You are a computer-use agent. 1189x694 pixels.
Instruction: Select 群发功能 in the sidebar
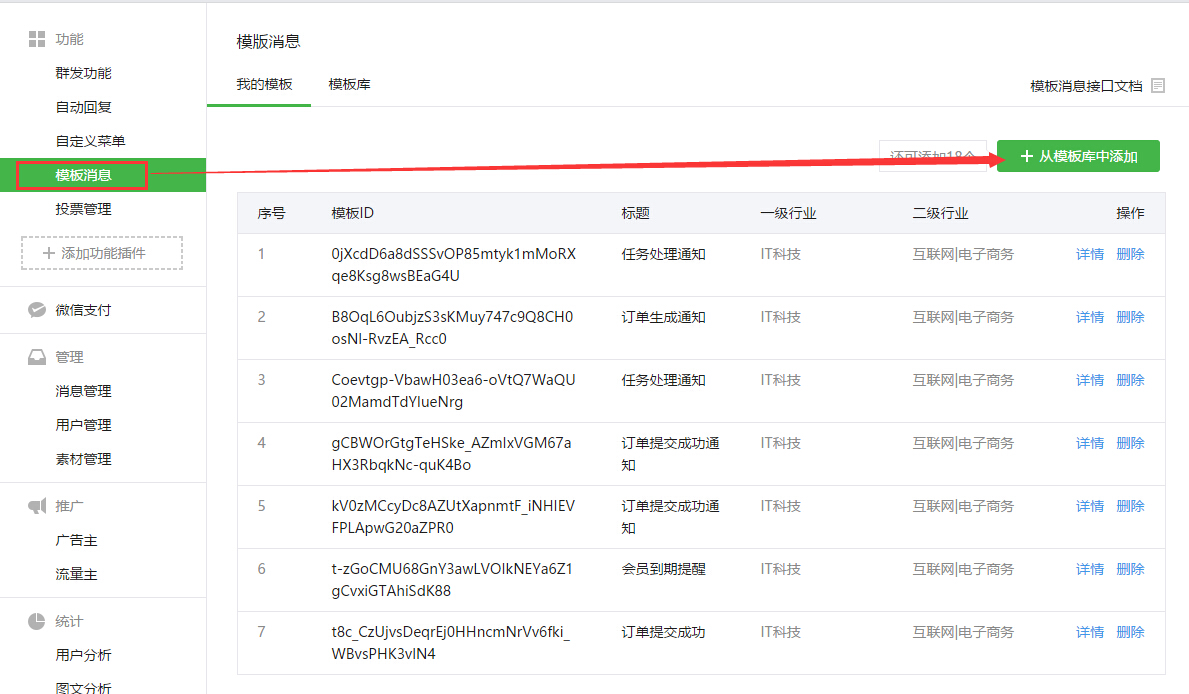click(82, 72)
